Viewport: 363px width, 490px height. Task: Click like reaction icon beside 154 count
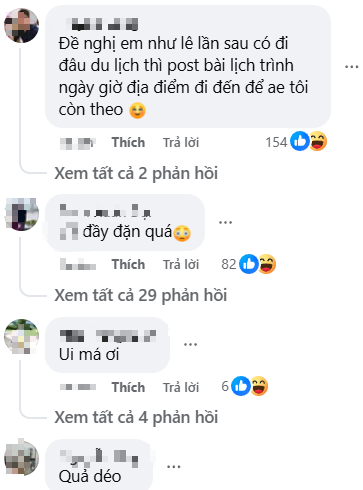300,141
